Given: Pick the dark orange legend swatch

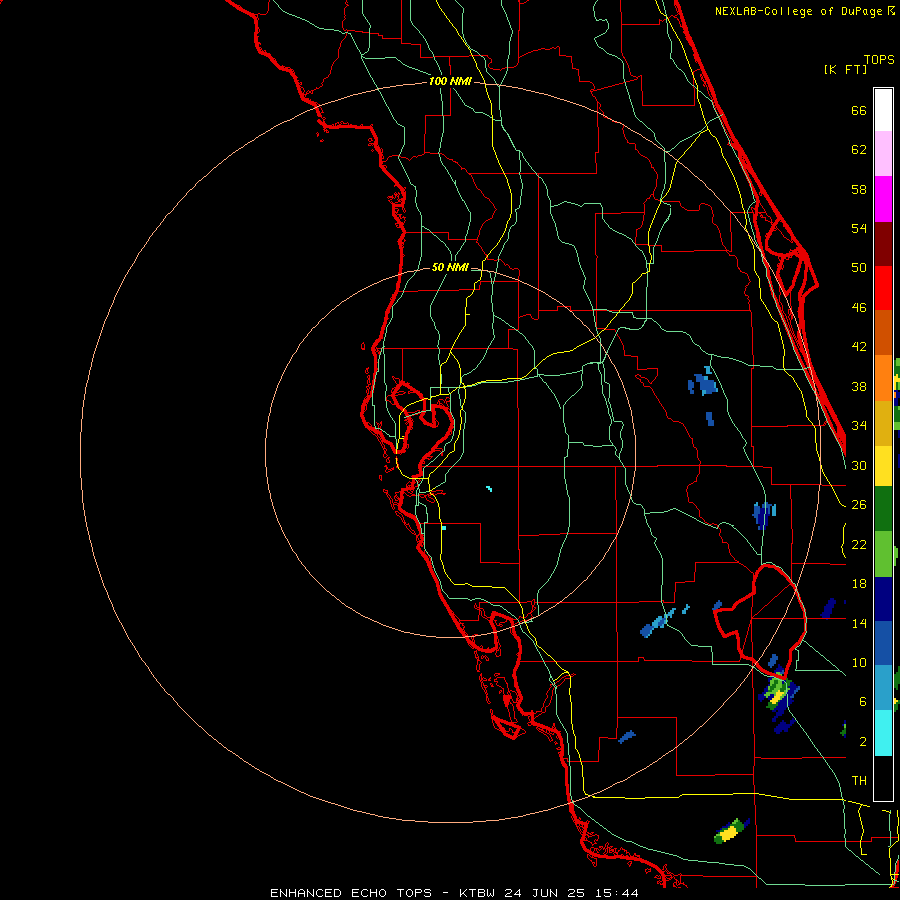Looking at the screenshot, I should 883,333.
